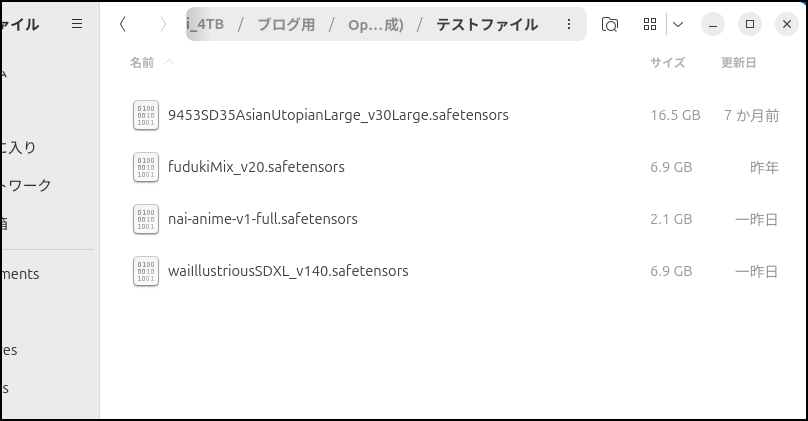Sort files by the 名前 column

click(142, 62)
